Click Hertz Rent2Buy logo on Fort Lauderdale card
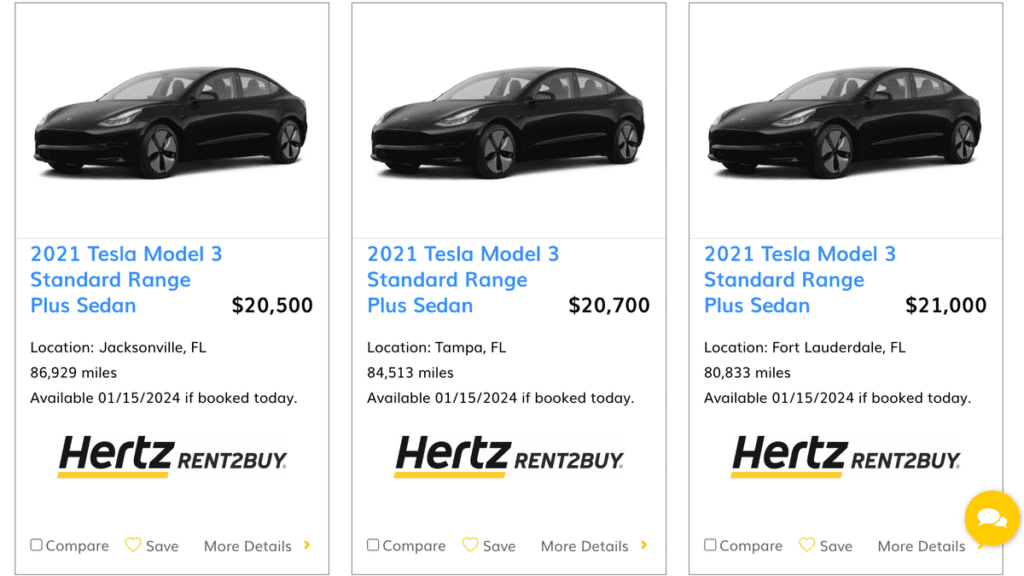Viewport: 1024px width, 576px height. click(846, 456)
